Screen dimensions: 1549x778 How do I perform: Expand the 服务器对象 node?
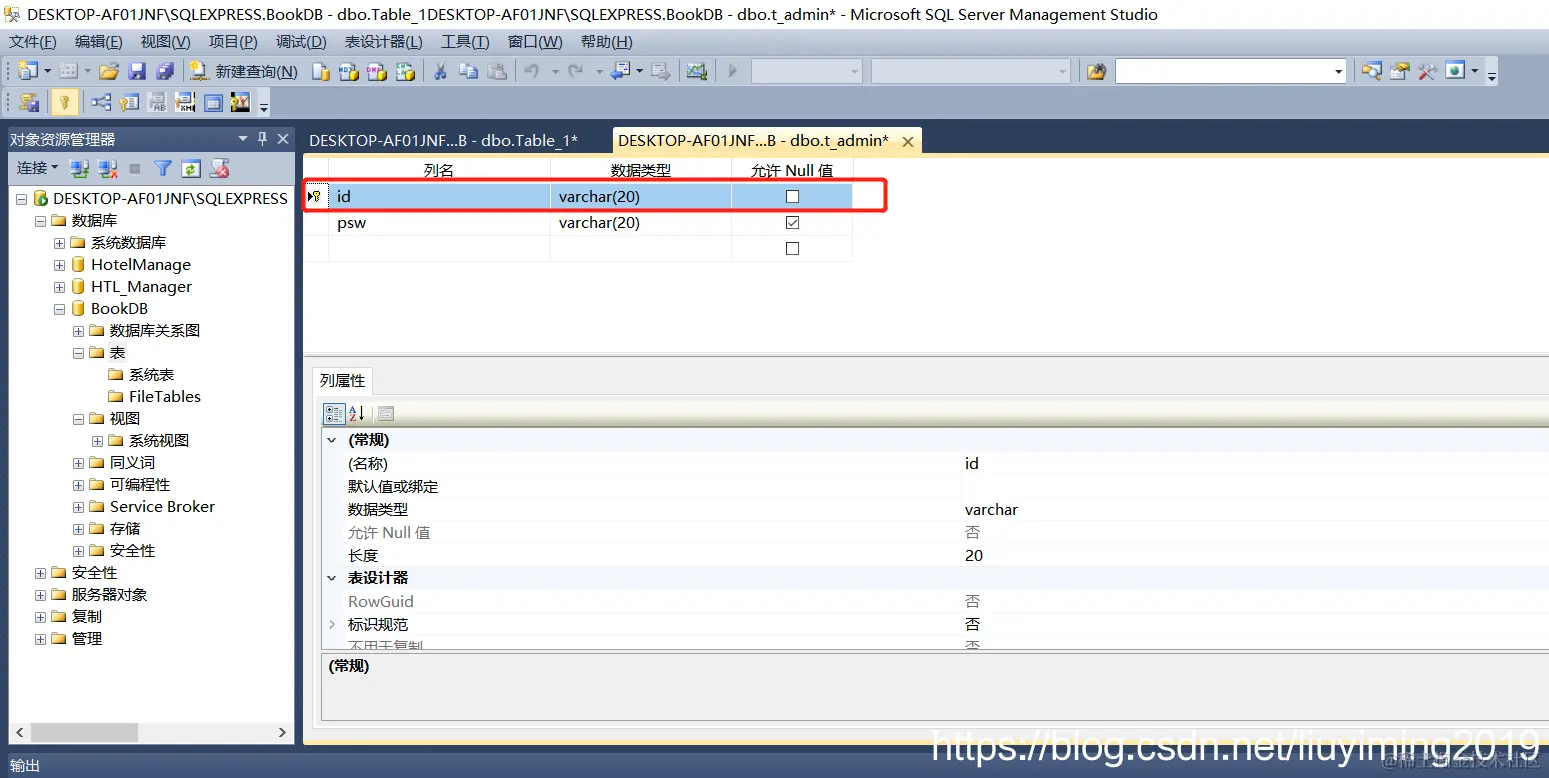(x=40, y=595)
